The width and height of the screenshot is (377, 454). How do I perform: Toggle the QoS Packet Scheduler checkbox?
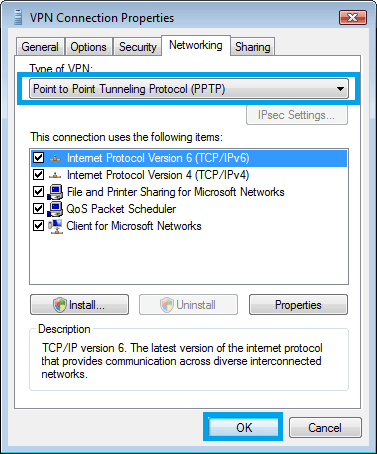pyautogui.click(x=39, y=209)
